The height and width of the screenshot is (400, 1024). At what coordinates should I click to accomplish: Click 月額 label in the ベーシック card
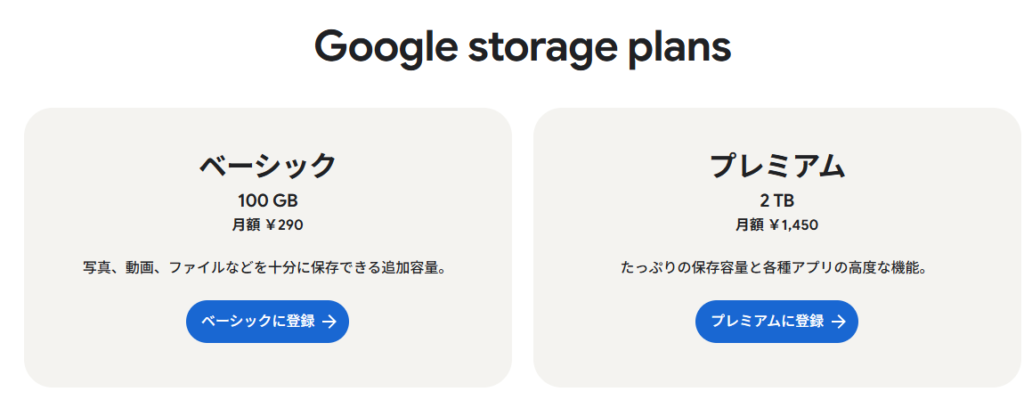coord(246,225)
